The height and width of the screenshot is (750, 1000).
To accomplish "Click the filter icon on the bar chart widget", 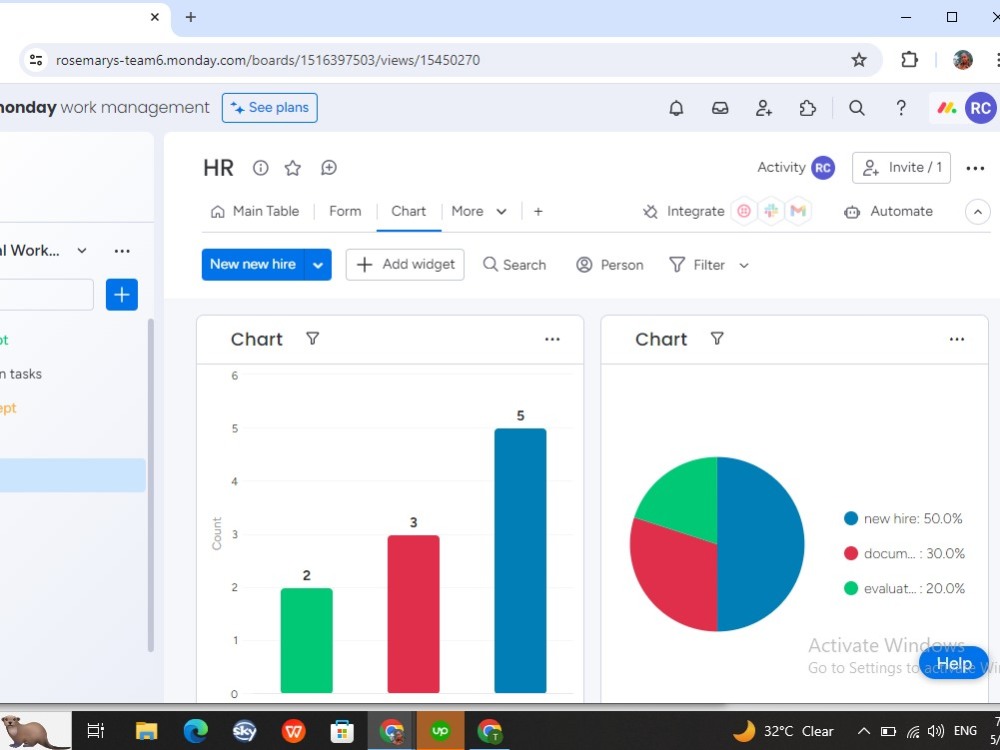I will (312, 339).
